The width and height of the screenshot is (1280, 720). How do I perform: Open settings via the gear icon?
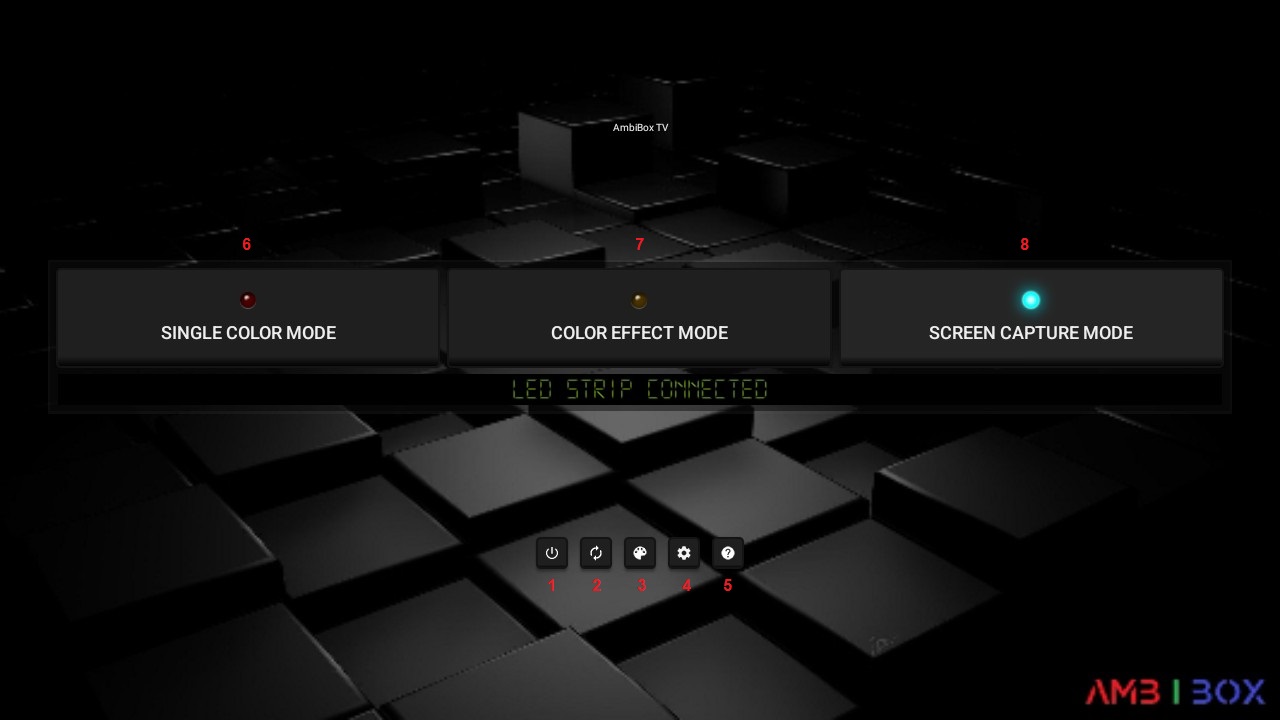click(x=684, y=553)
